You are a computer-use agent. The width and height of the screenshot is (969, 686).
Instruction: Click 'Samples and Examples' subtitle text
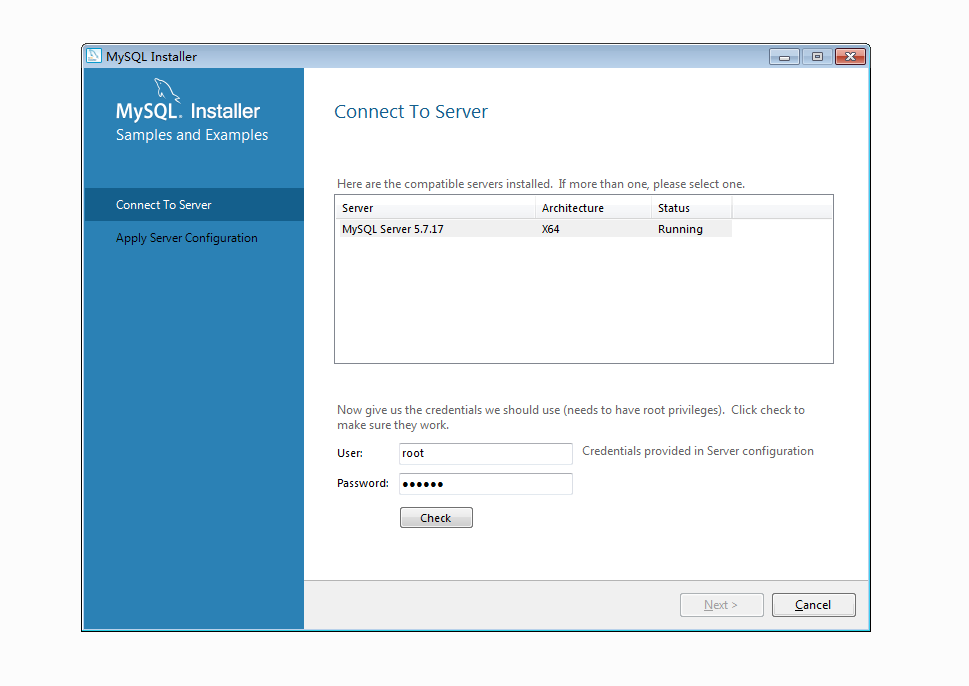192,135
